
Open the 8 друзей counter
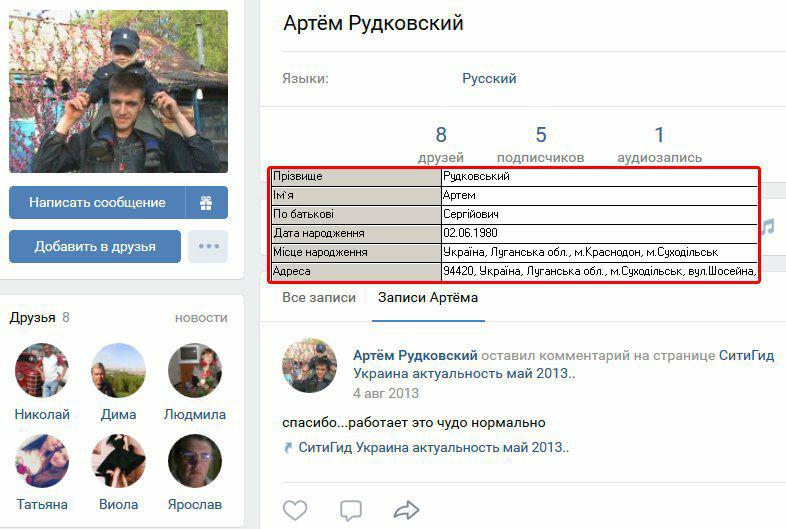point(441,144)
